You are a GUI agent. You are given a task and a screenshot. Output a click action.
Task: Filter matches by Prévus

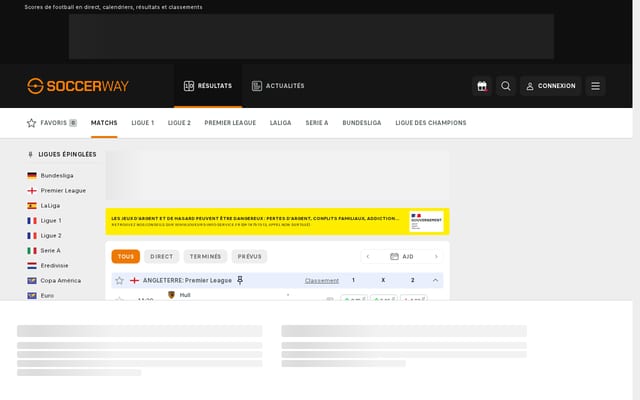[249, 256]
